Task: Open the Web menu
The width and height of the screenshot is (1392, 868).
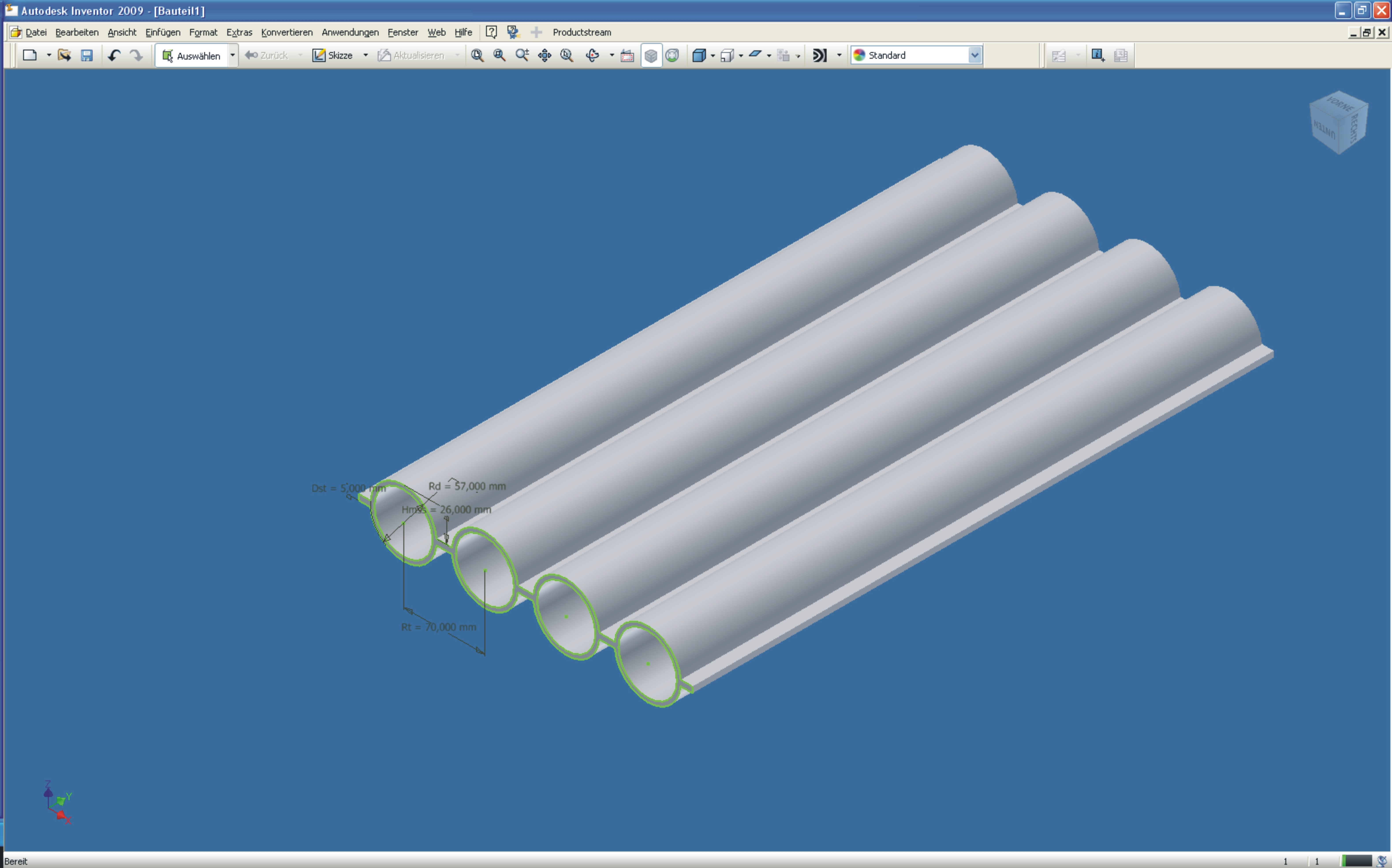Action: point(436,32)
